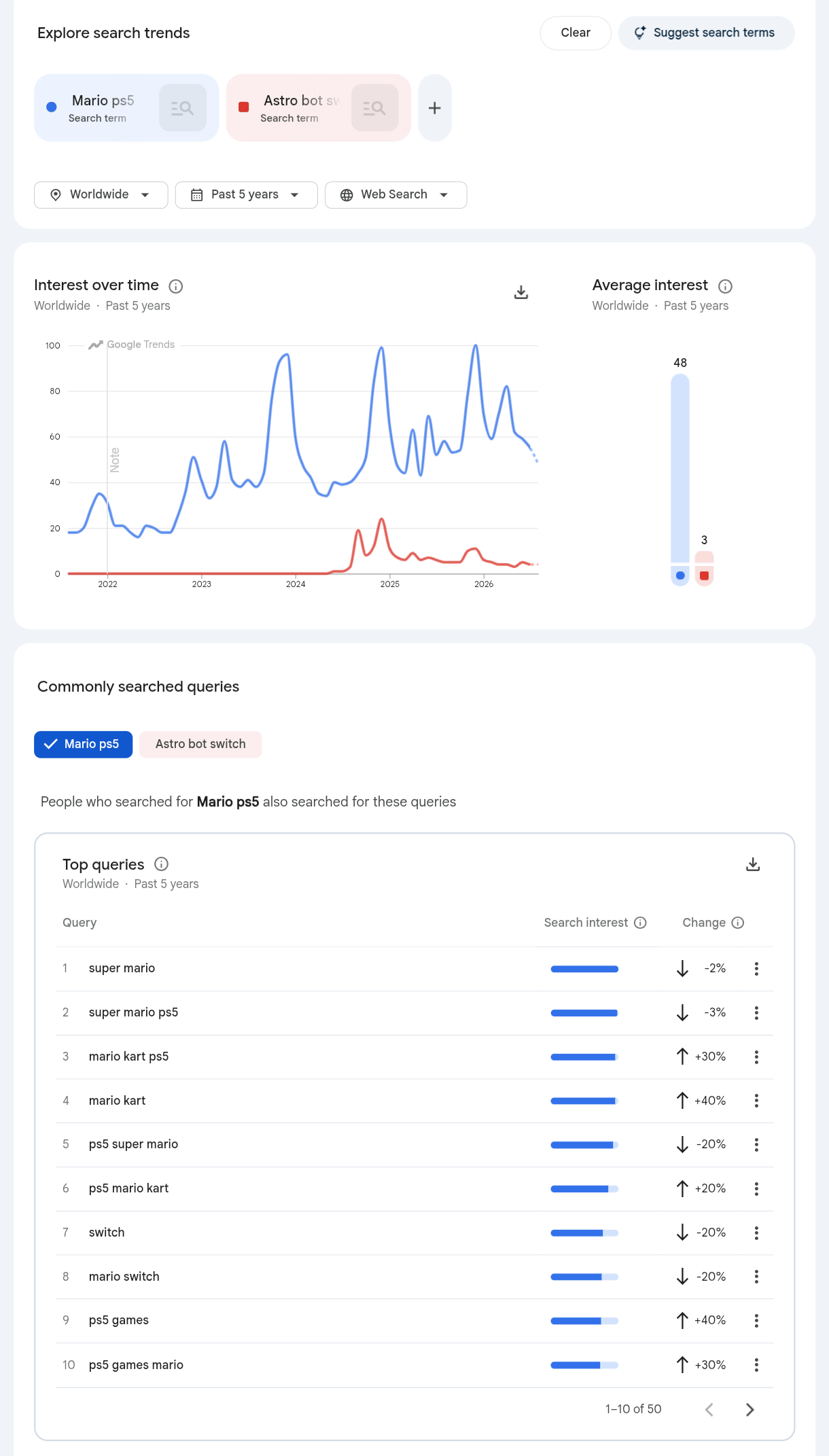
Task: Expand the Worldwide location dropdown
Action: point(101,195)
